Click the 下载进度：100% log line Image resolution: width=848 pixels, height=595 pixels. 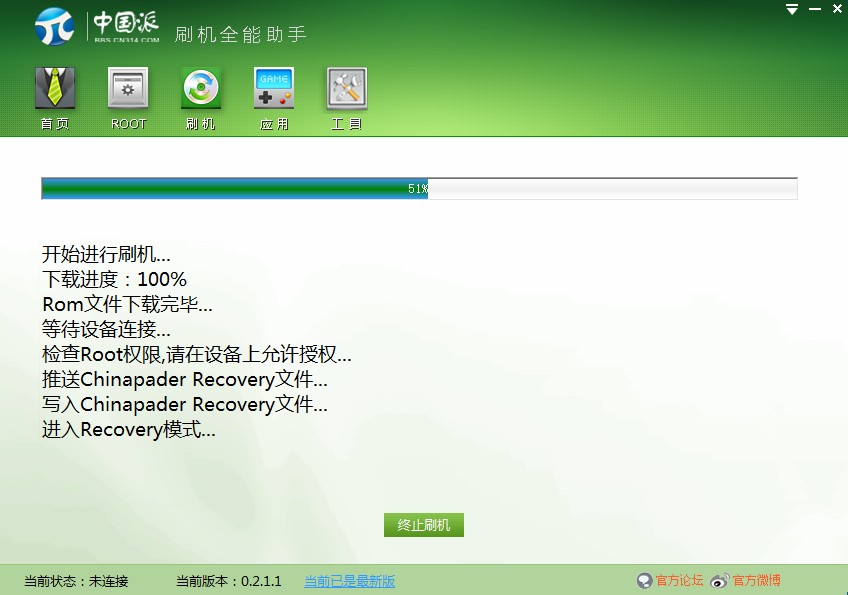pyautogui.click(x=114, y=279)
